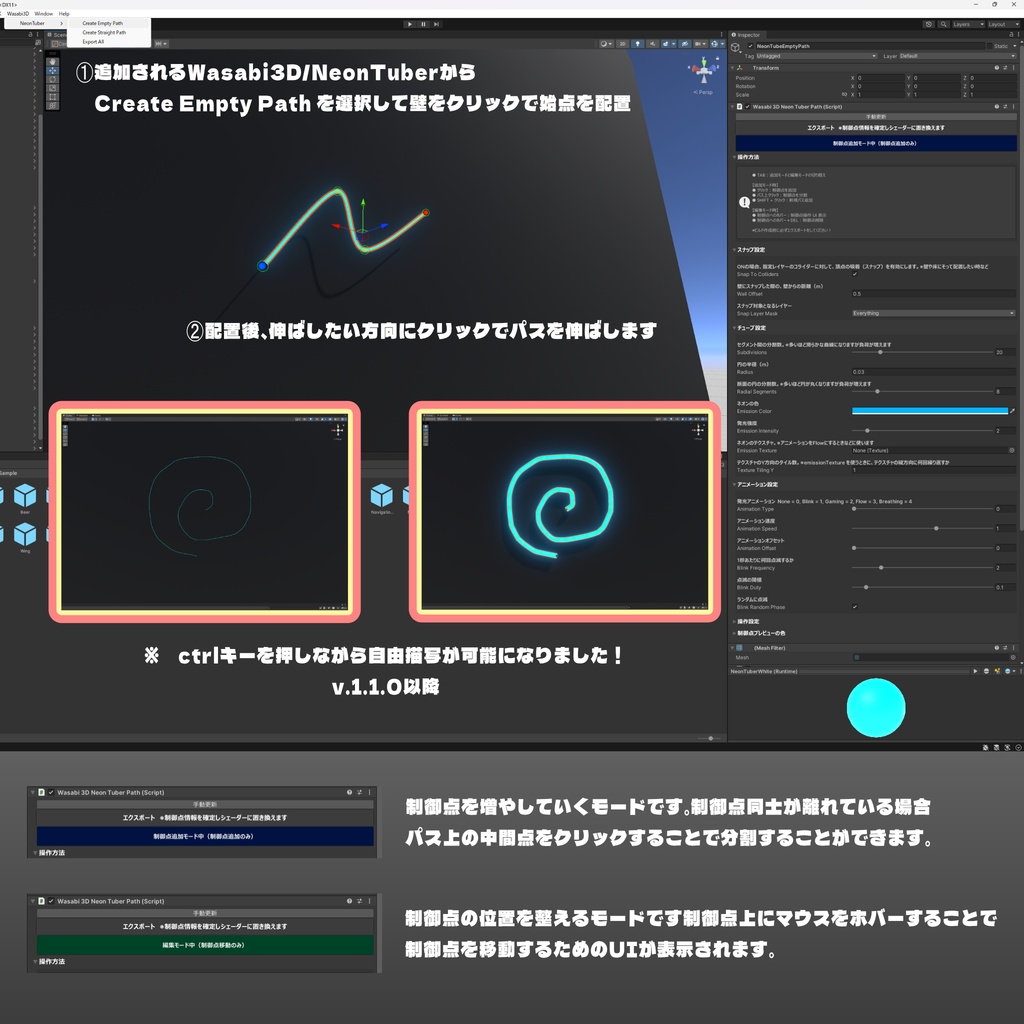Open the Layer Default dropdown
1024x1024 pixels.
957,56
